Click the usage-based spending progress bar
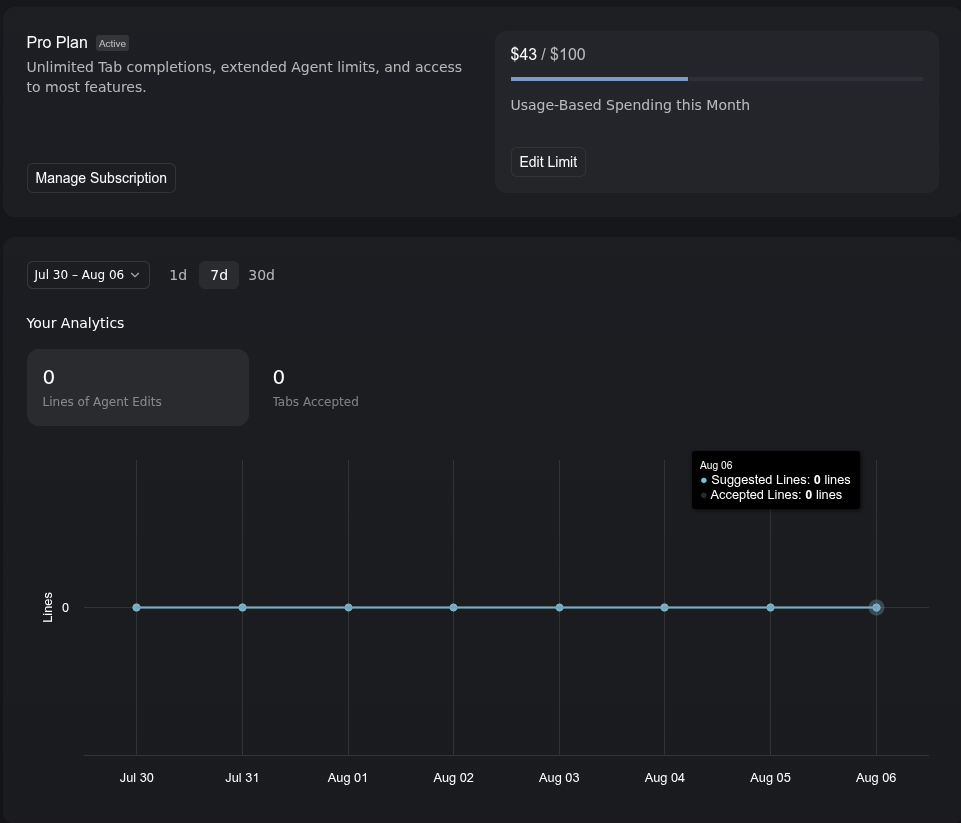The height and width of the screenshot is (823, 961). (x=716, y=78)
